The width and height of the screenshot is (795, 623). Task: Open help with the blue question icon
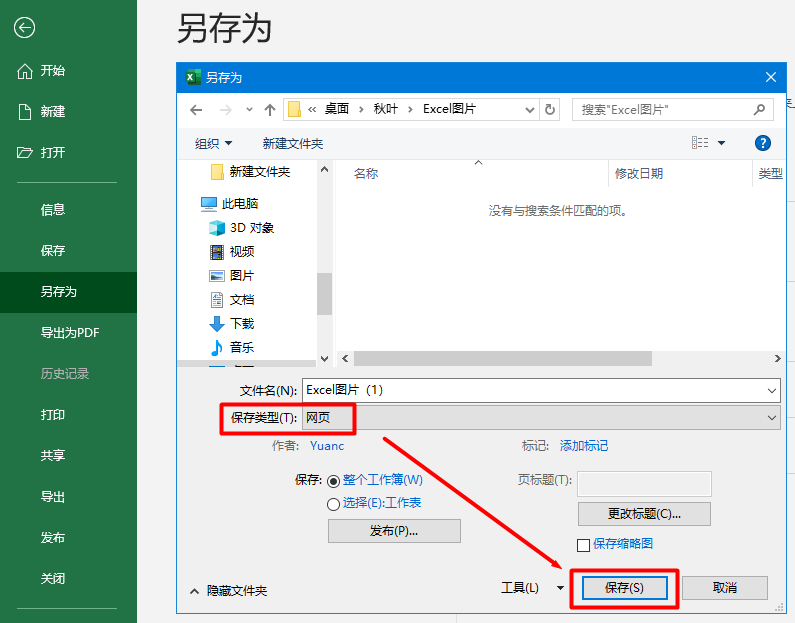(763, 143)
